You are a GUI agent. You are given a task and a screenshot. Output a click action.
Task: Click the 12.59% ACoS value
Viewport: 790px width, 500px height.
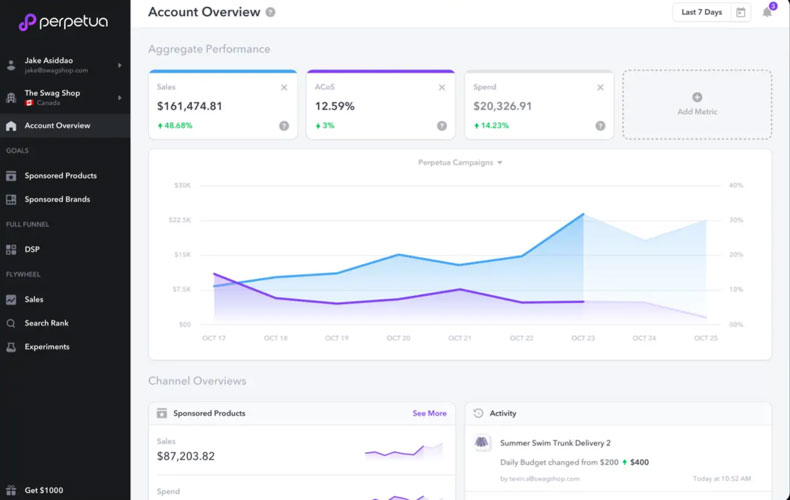[x=335, y=106]
